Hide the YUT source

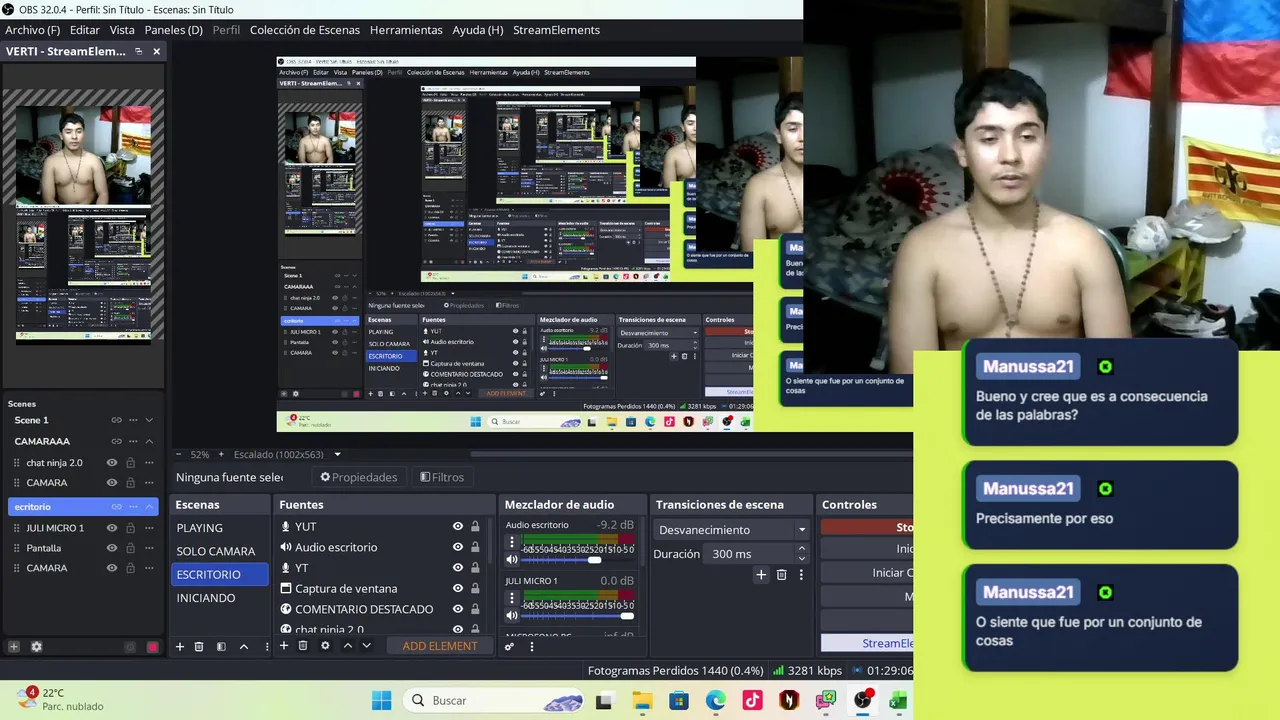[458, 527]
